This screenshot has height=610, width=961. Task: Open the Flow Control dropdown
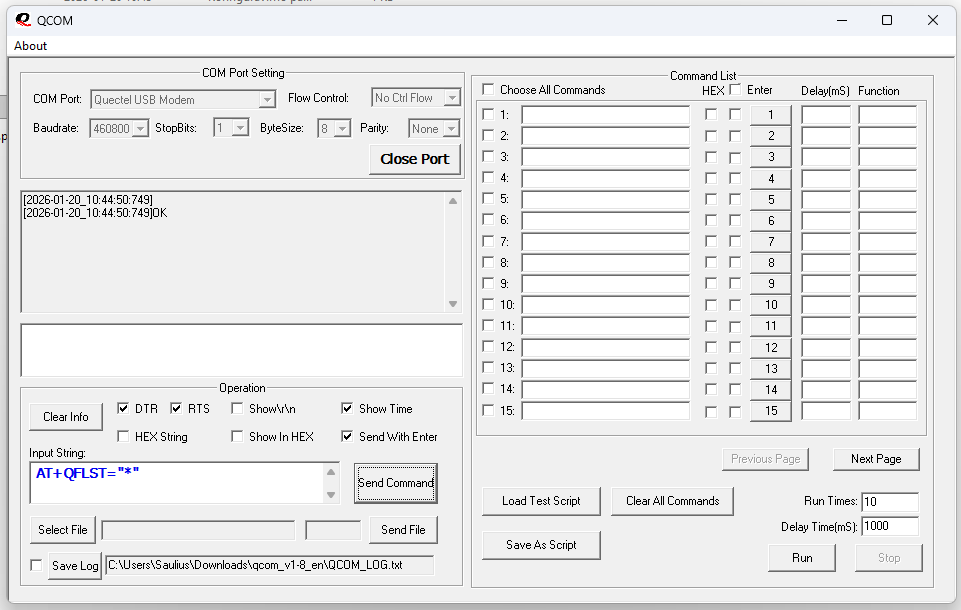451,98
